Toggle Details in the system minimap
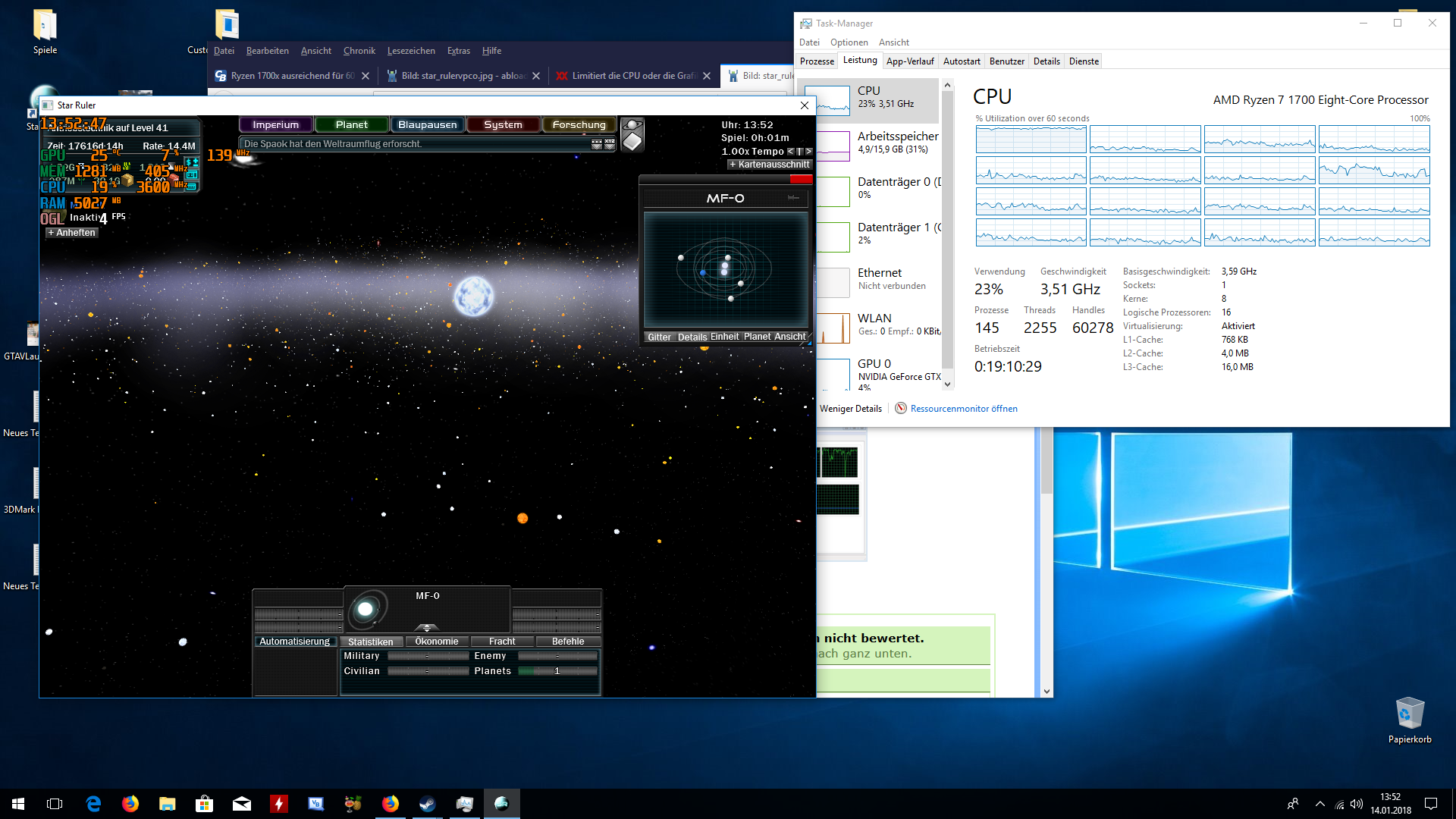1456x819 pixels. [x=692, y=337]
